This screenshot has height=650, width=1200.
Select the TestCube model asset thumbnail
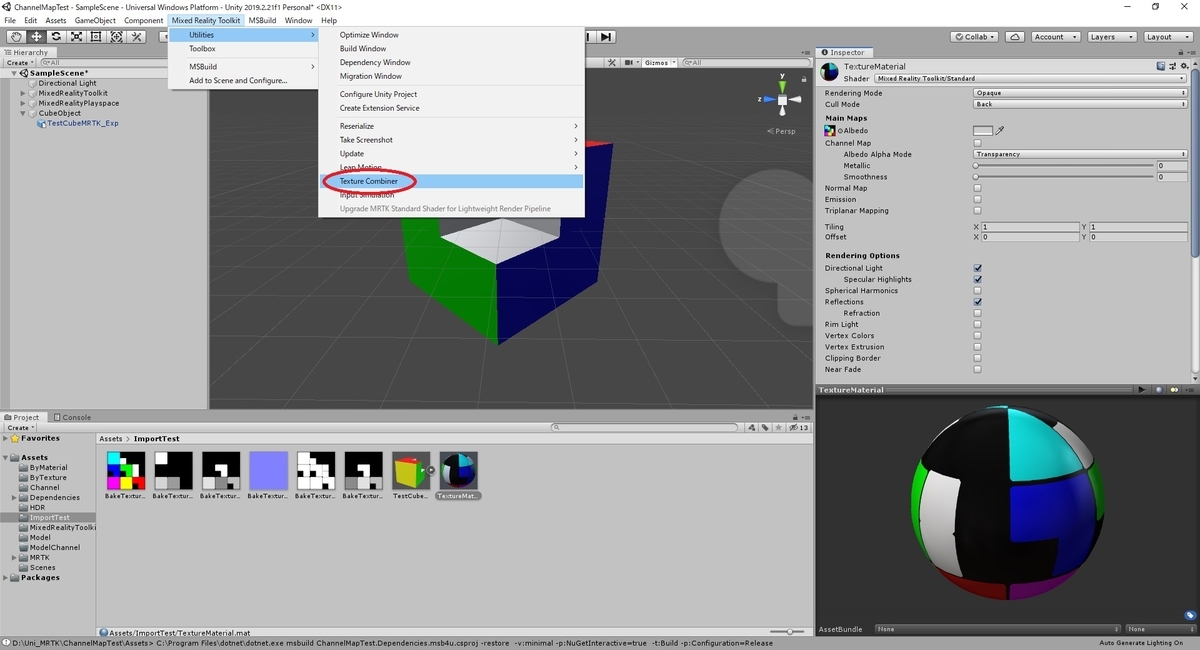tap(411, 471)
